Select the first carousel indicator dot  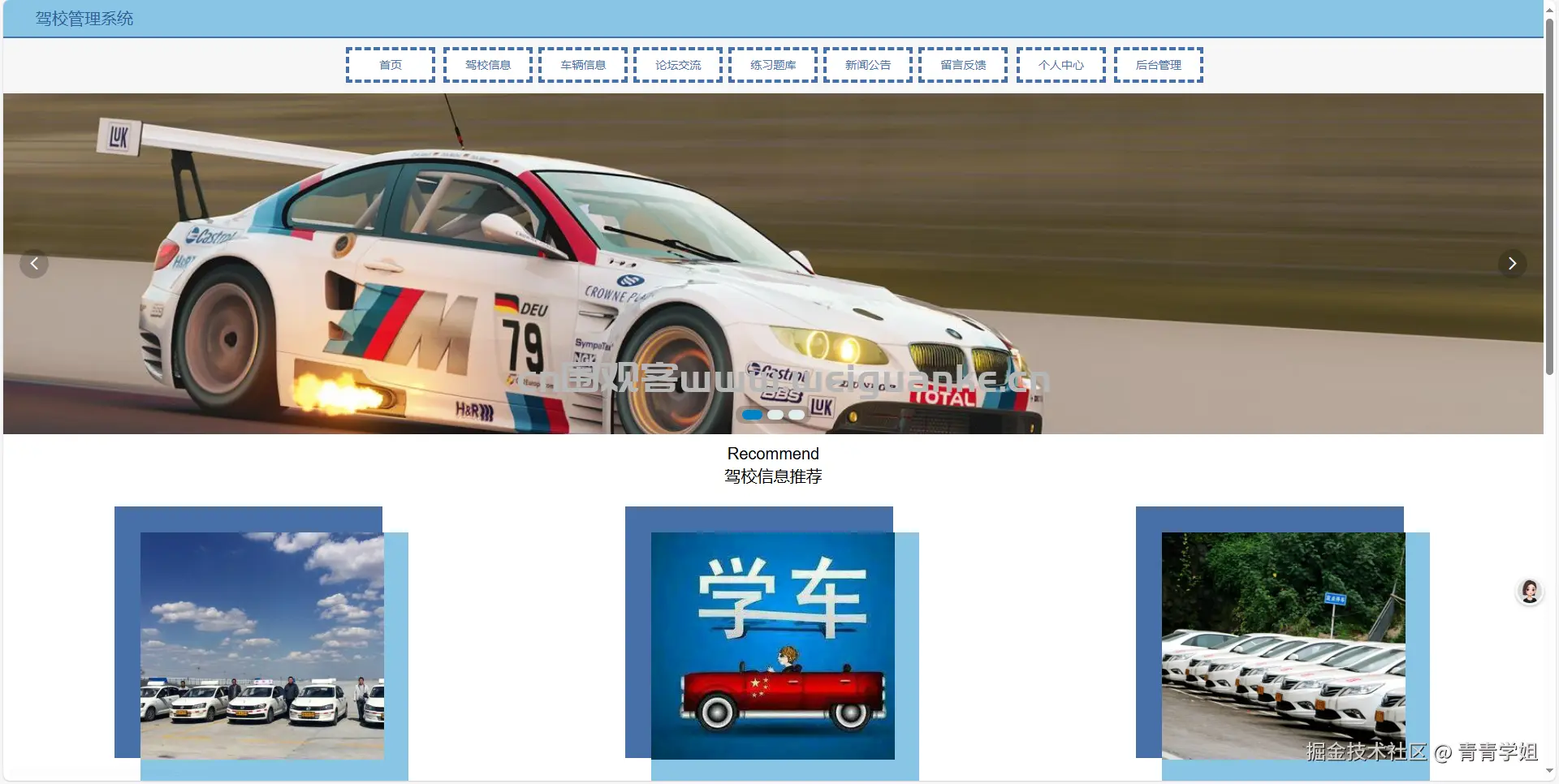pyautogui.click(x=753, y=415)
